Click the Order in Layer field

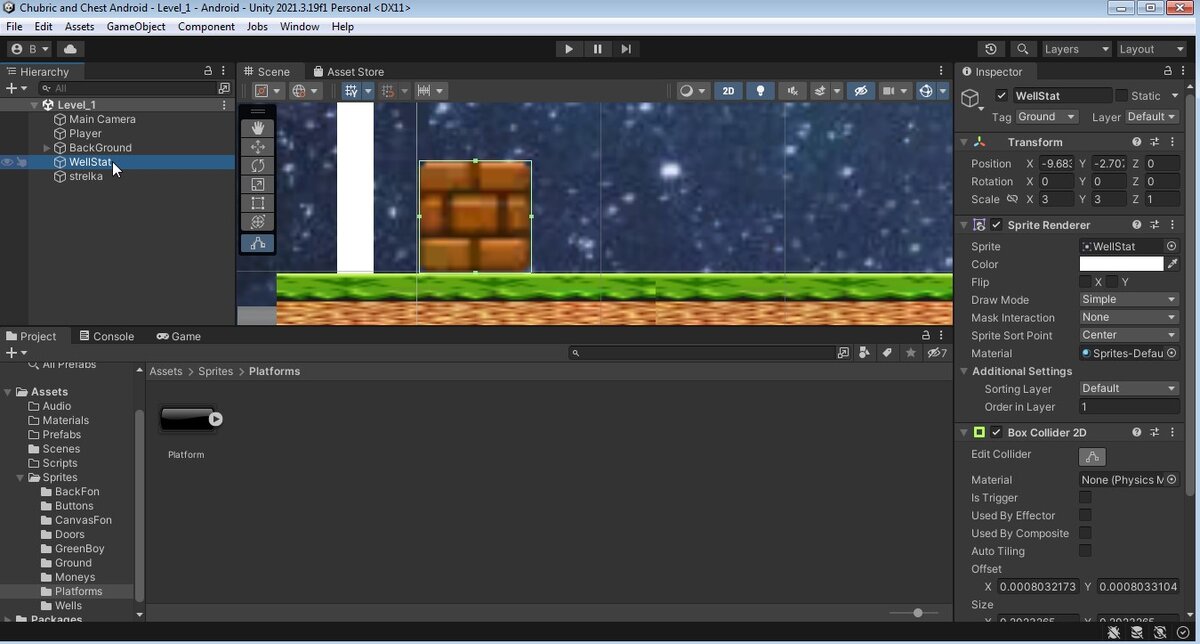coord(1129,406)
